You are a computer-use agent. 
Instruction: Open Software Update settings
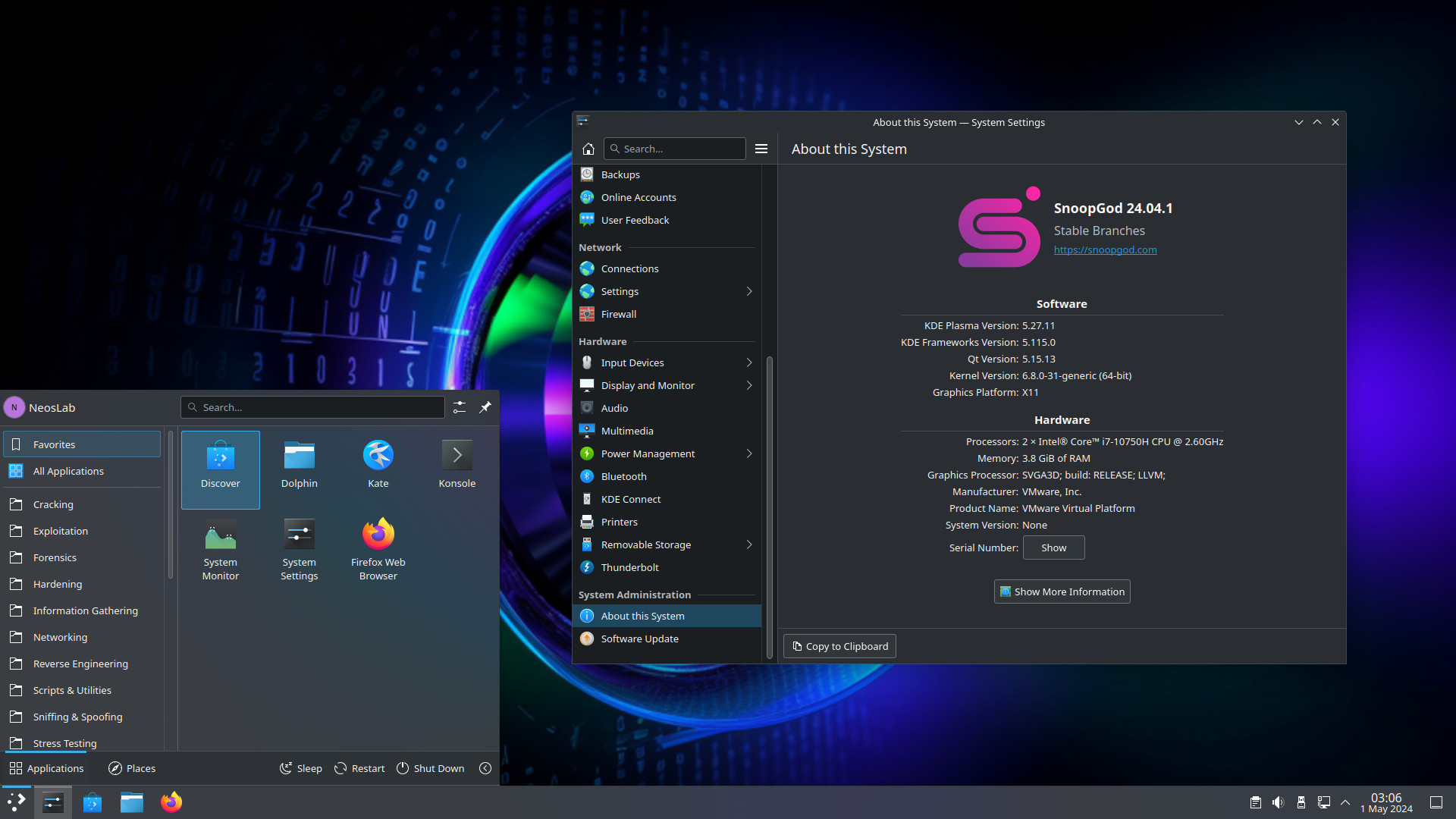point(667,639)
